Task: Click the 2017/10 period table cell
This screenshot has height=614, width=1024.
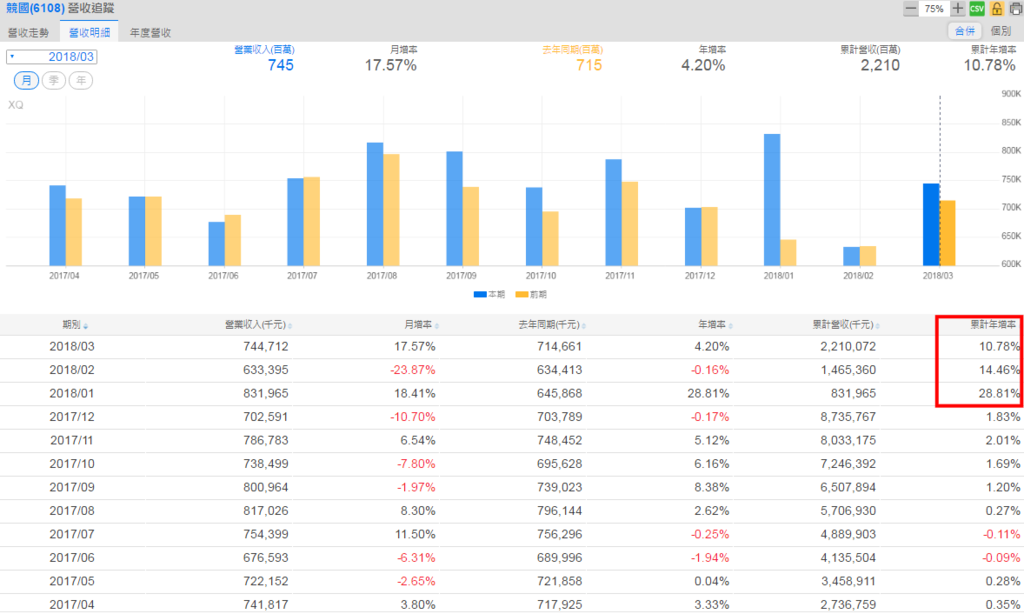Action: pyautogui.click(x=72, y=464)
